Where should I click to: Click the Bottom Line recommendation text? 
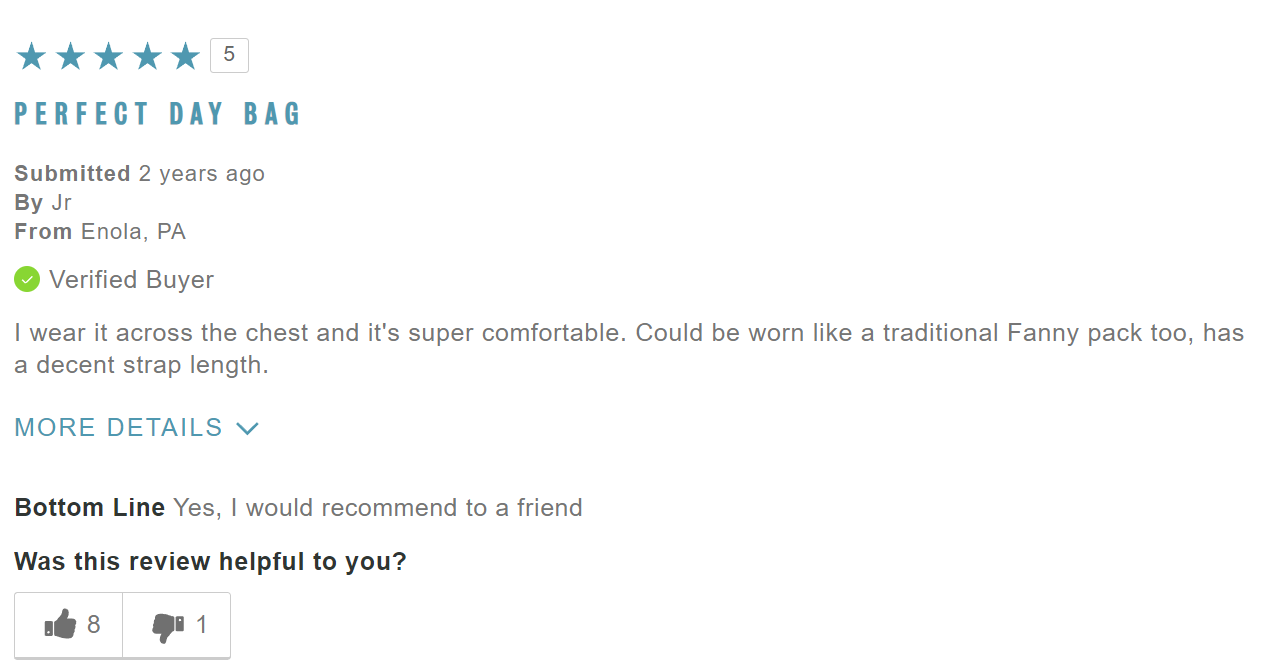(x=378, y=508)
